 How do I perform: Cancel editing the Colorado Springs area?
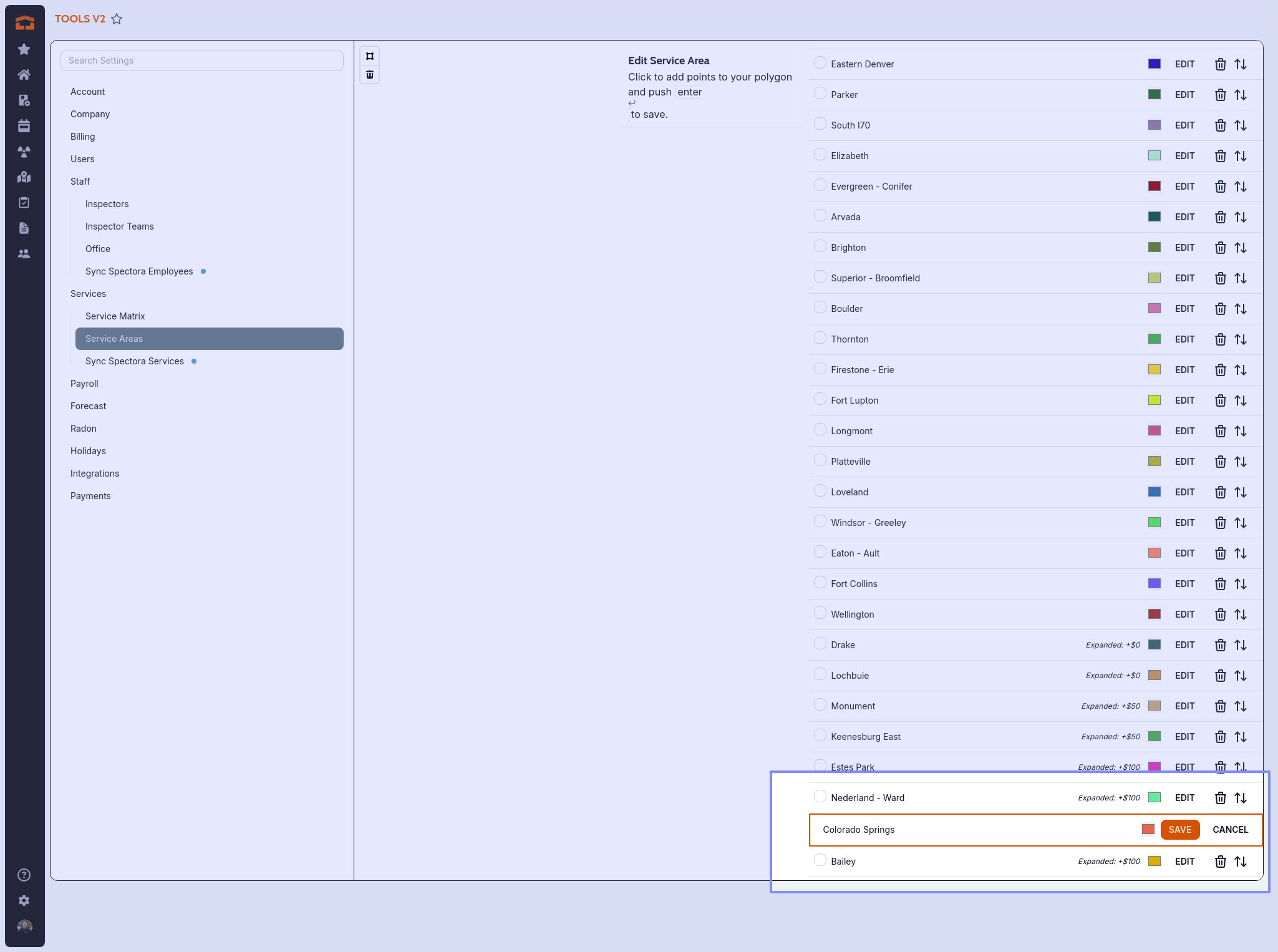1230,830
